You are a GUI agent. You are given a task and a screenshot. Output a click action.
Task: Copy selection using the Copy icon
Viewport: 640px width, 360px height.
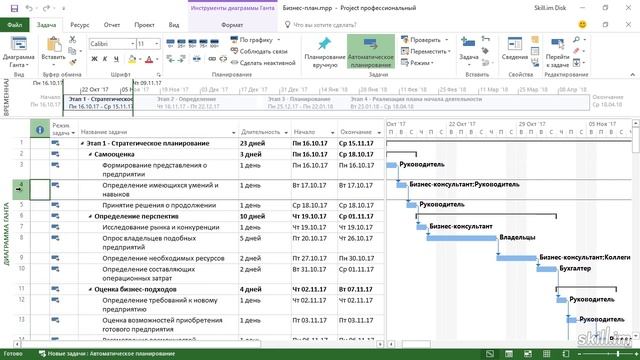tap(72, 51)
